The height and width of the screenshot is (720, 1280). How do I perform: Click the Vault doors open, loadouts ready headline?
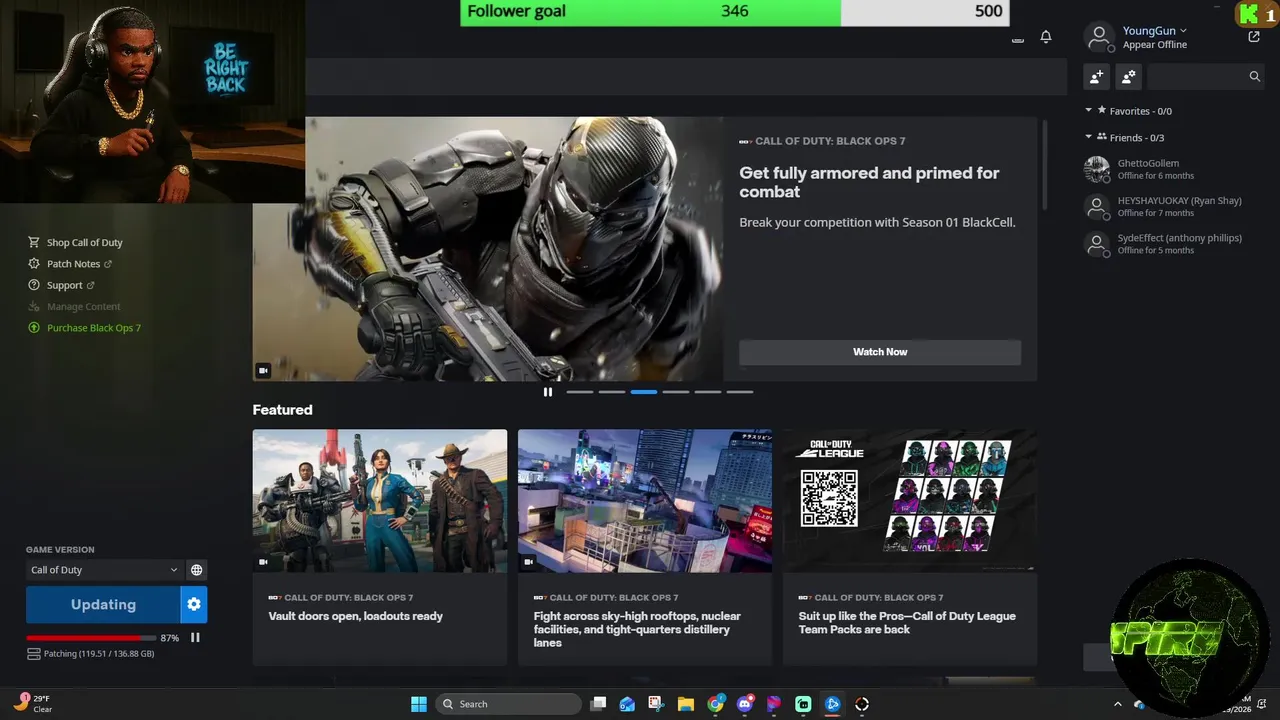click(x=355, y=616)
